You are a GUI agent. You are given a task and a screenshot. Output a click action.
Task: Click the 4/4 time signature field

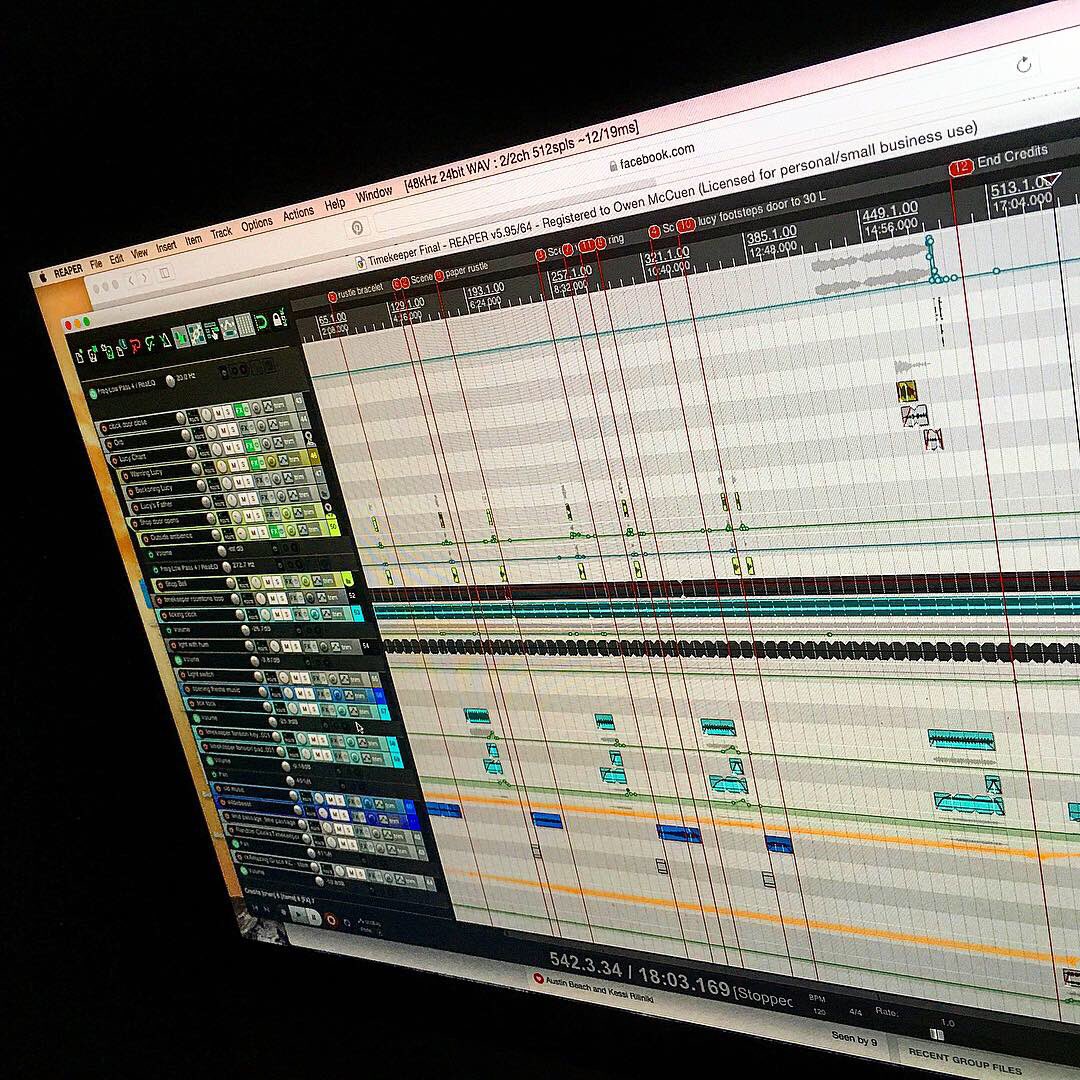[x=855, y=1012]
